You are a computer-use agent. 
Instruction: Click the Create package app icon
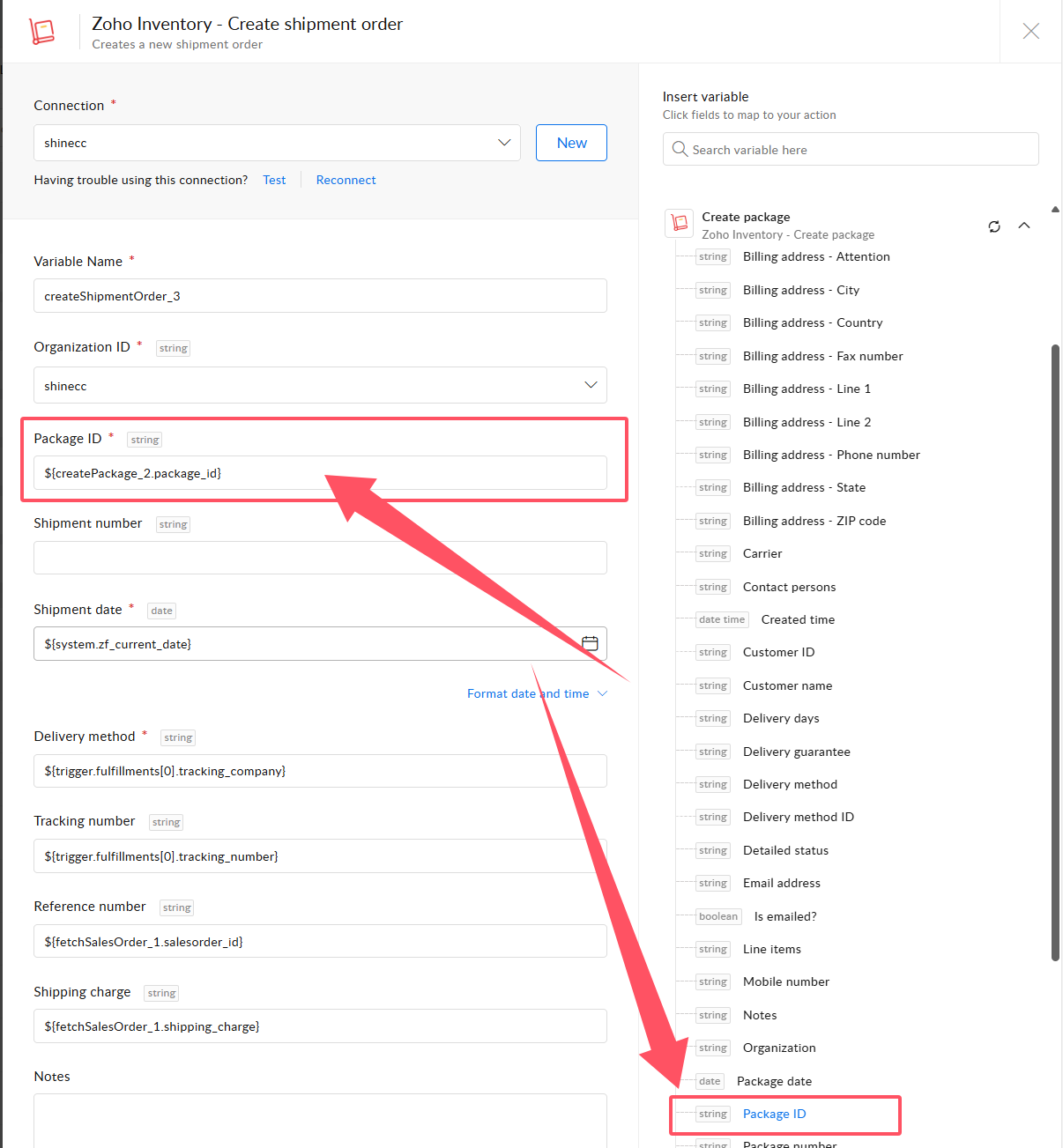coord(680,223)
